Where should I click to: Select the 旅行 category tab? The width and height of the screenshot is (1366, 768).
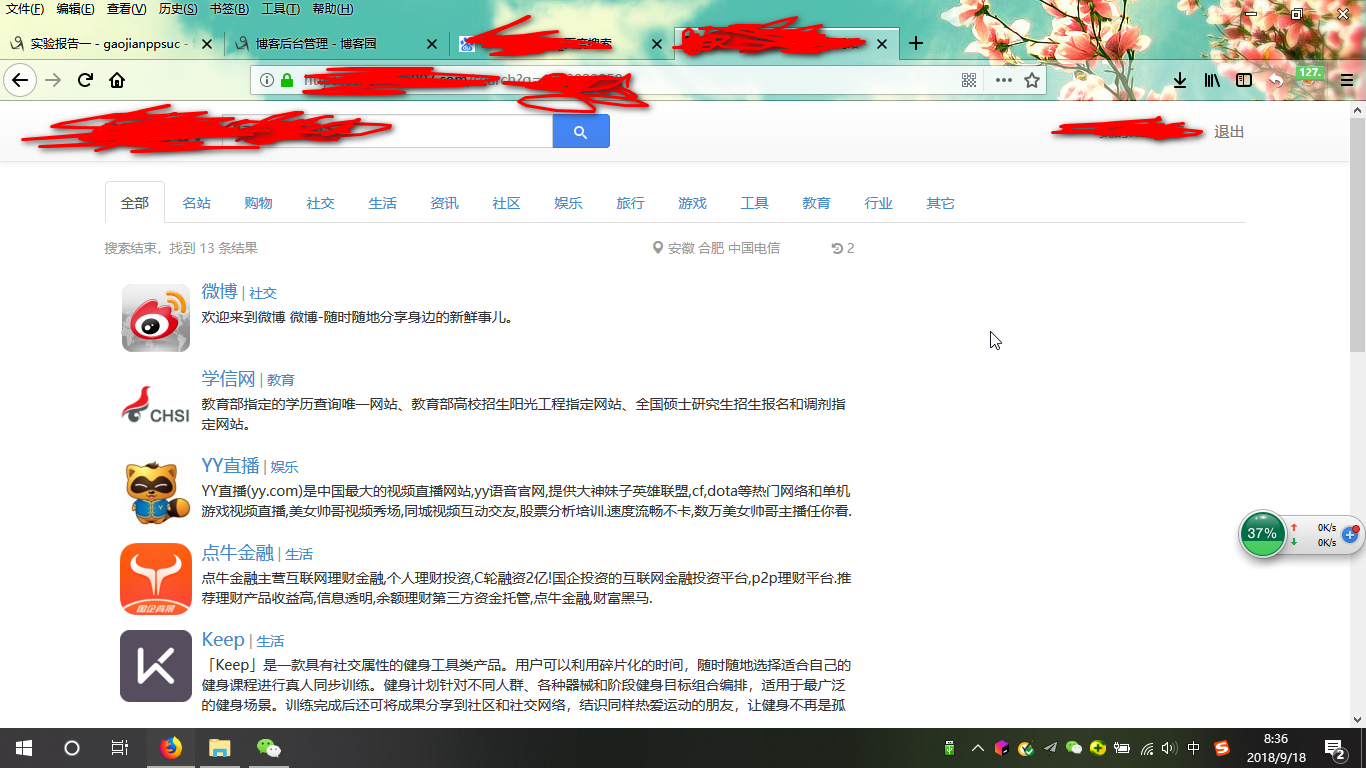pos(630,203)
